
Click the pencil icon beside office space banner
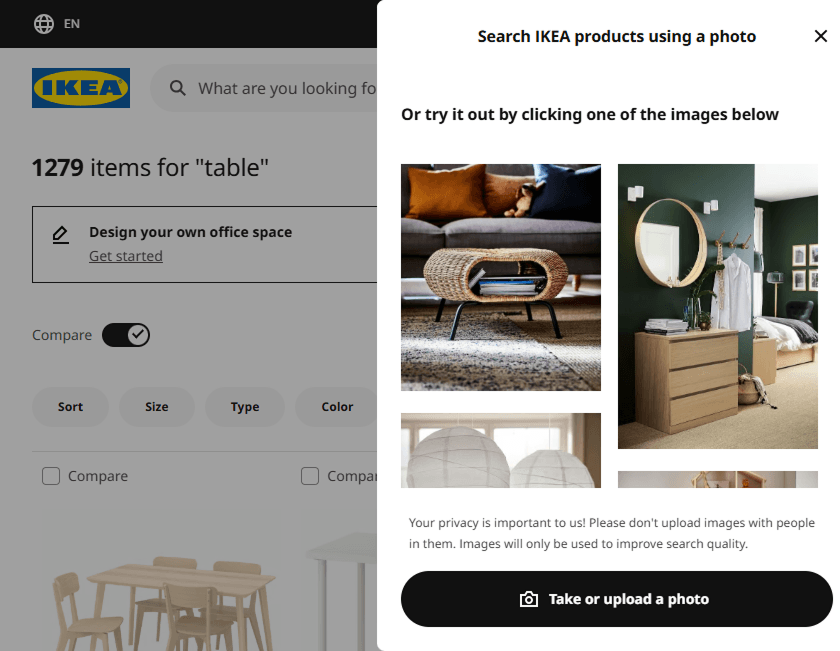point(61,232)
